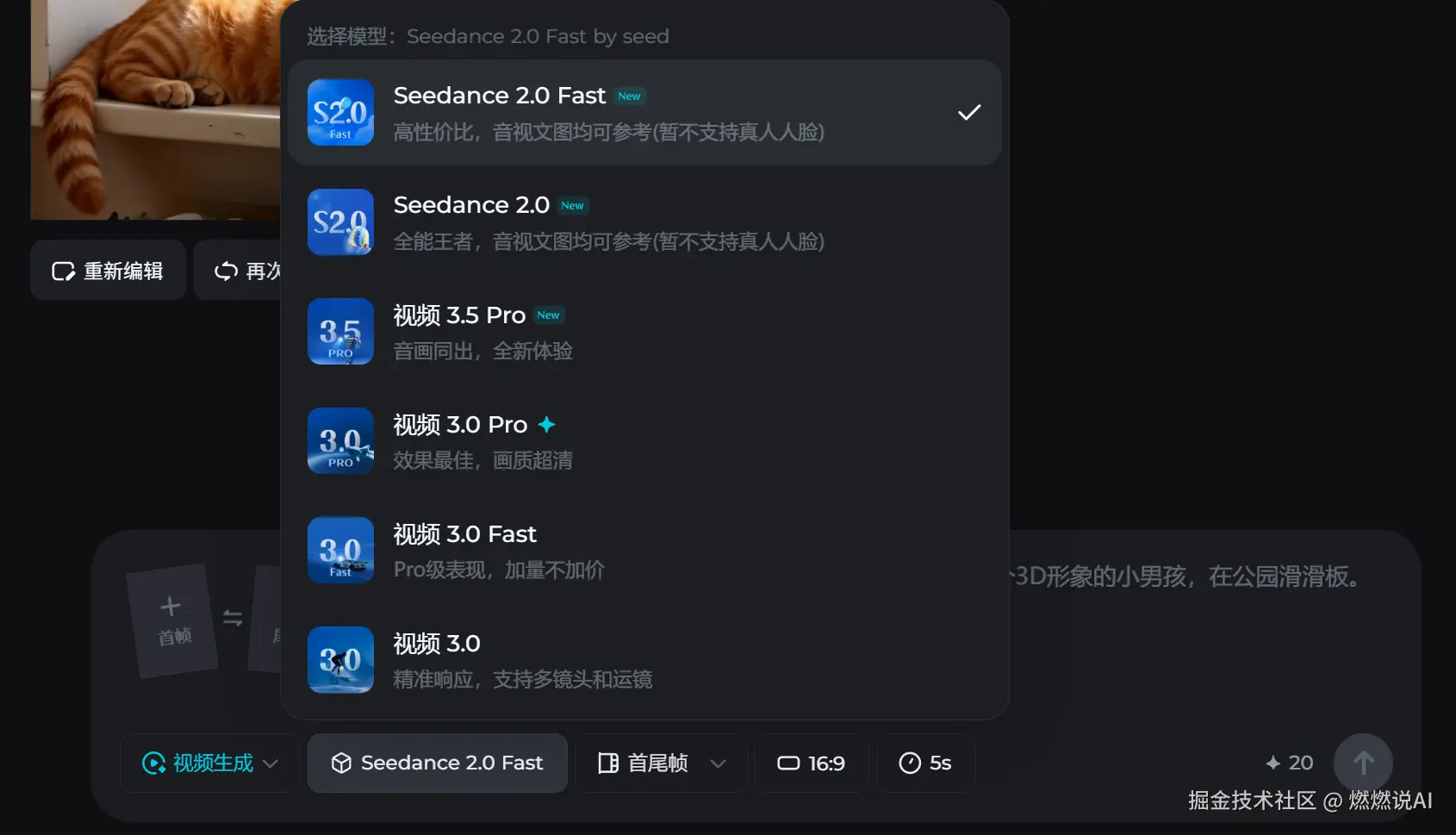Click the 重新编辑 button
Viewport: 1456px width, 835px height.
[x=108, y=271]
